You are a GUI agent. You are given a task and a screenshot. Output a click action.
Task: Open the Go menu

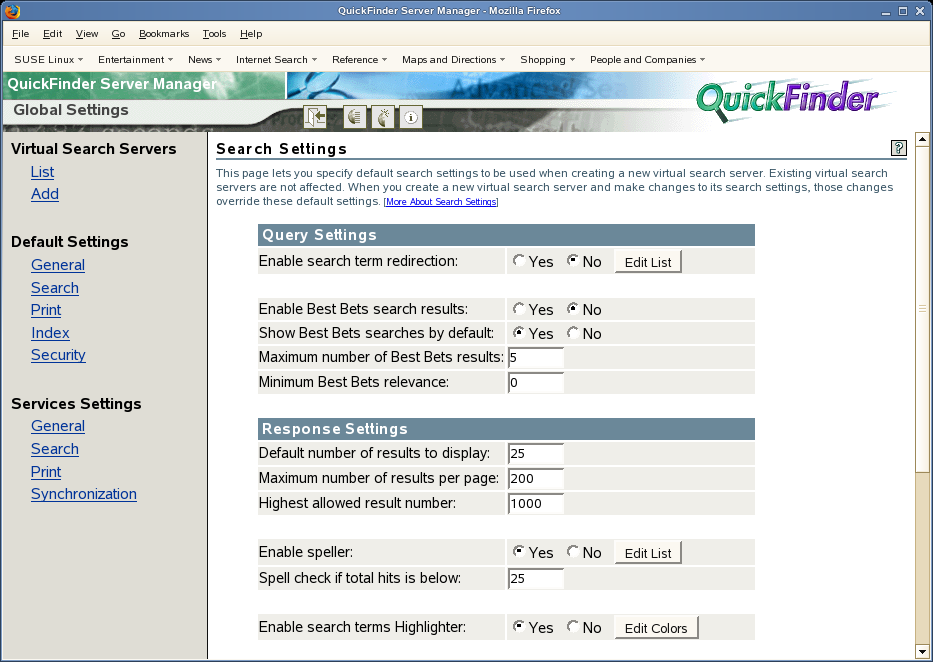(118, 34)
